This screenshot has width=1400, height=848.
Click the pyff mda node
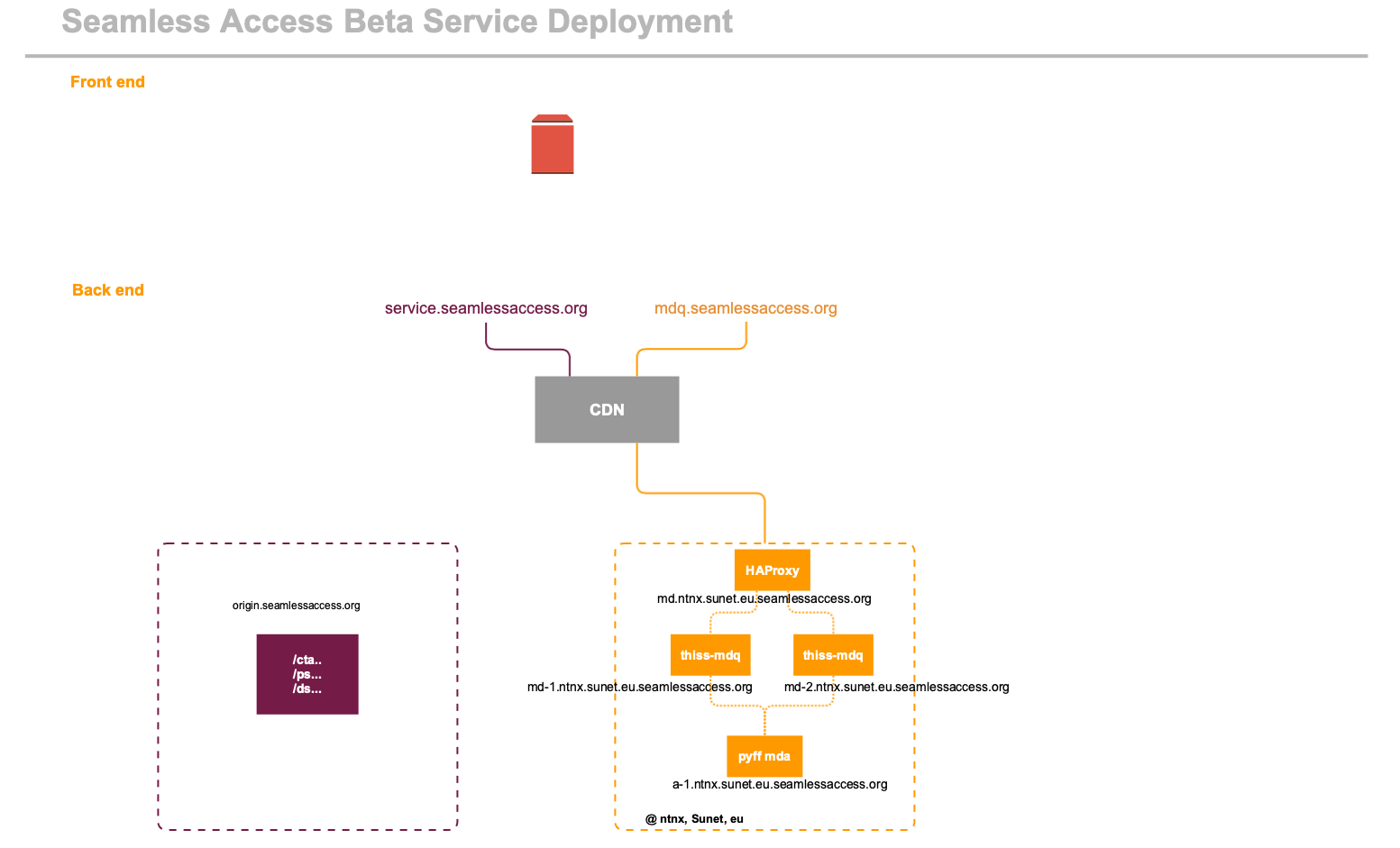click(764, 756)
